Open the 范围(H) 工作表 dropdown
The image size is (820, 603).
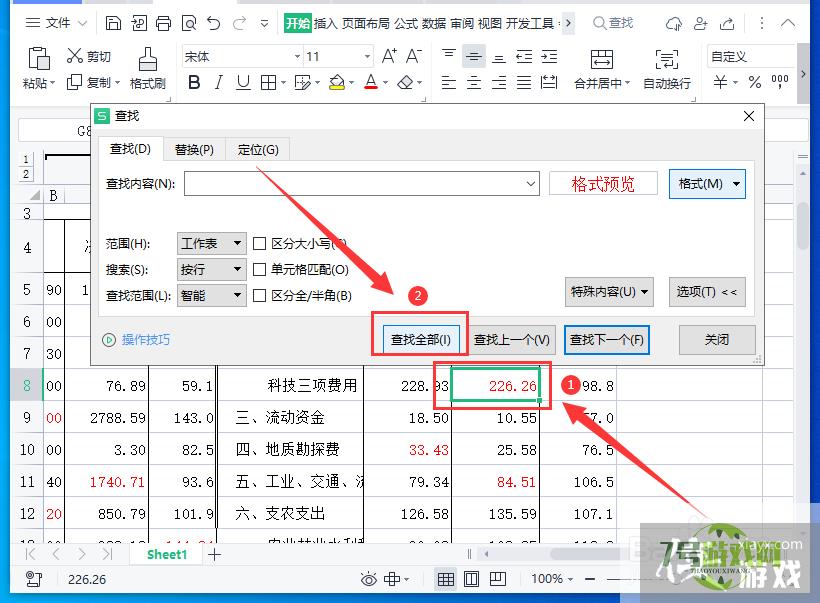pyautogui.click(x=211, y=244)
